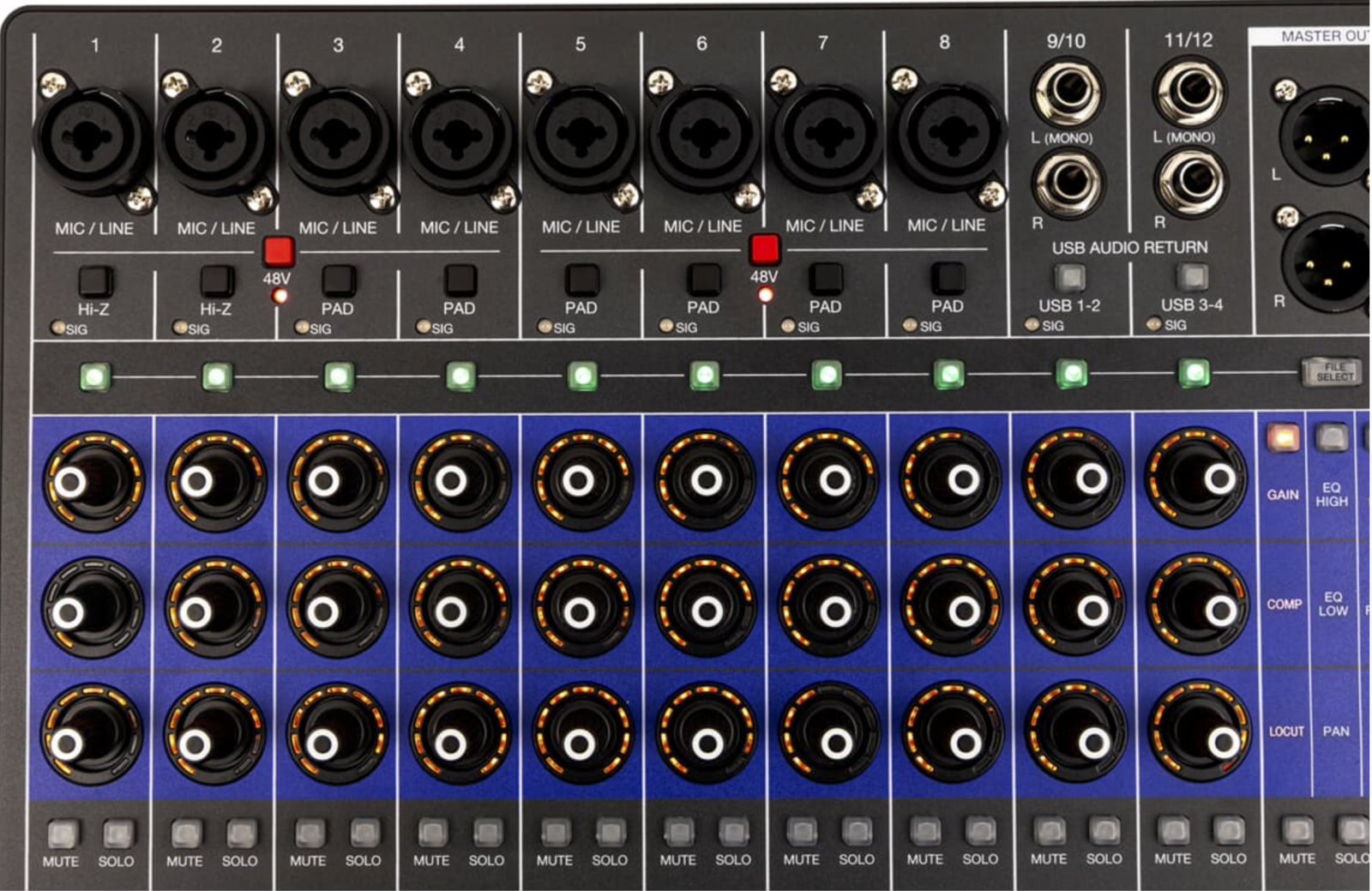The height and width of the screenshot is (891, 1372).
Task: Click the channel 8 MIC/LINE combo jack
Action: tap(948, 135)
